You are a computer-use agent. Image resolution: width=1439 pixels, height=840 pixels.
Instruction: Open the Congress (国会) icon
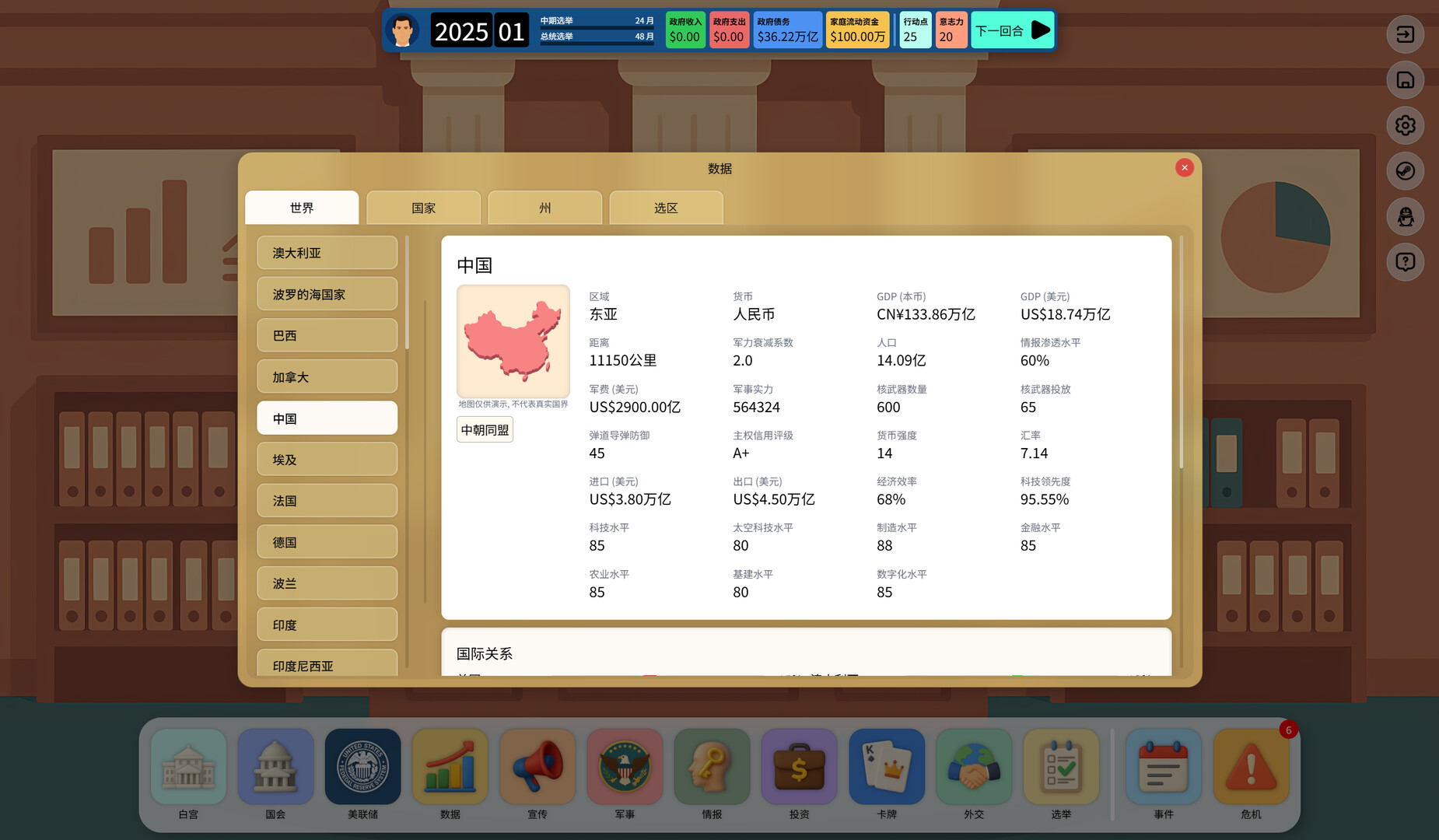tap(275, 767)
